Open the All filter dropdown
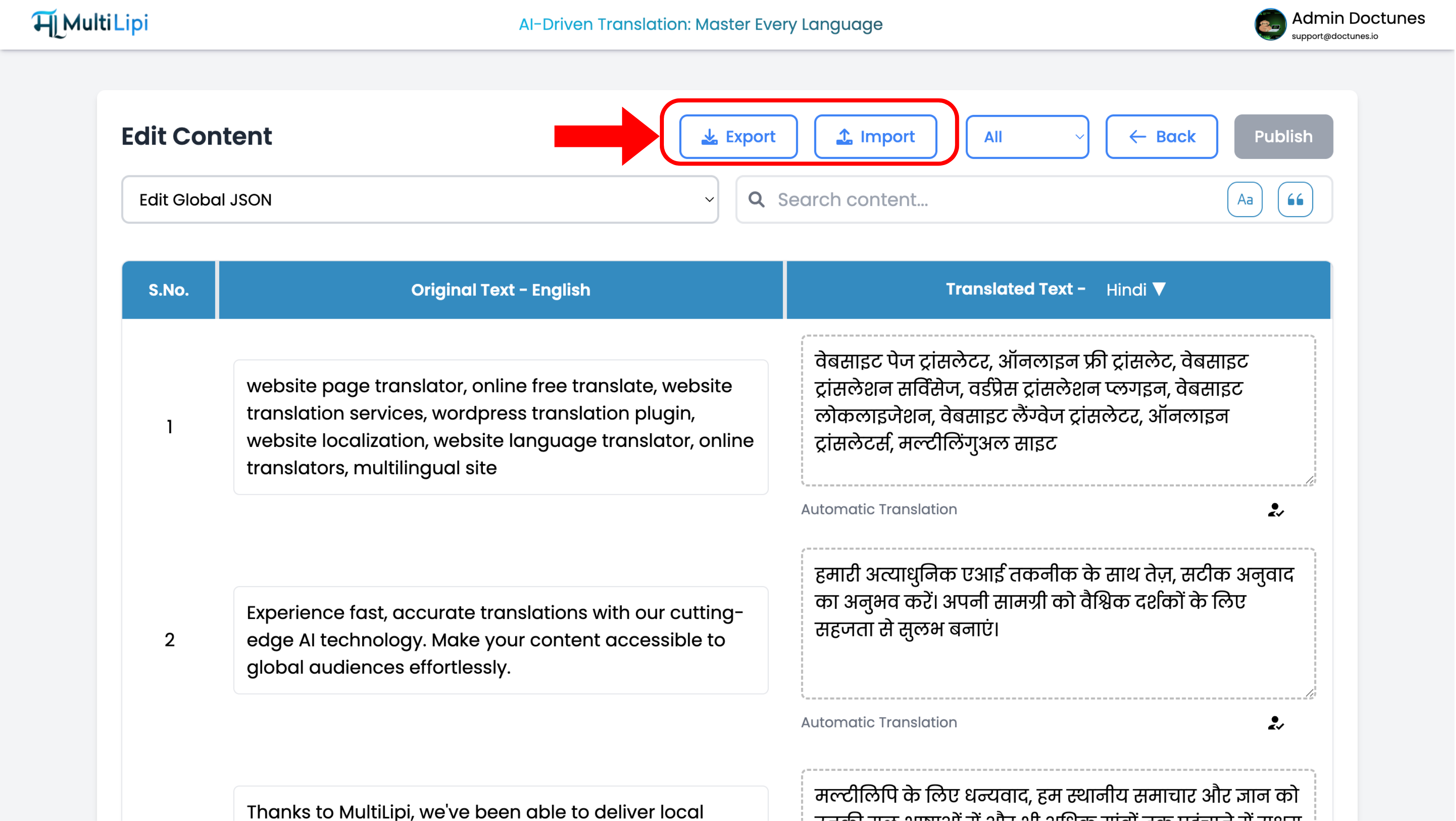 (1027, 137)
